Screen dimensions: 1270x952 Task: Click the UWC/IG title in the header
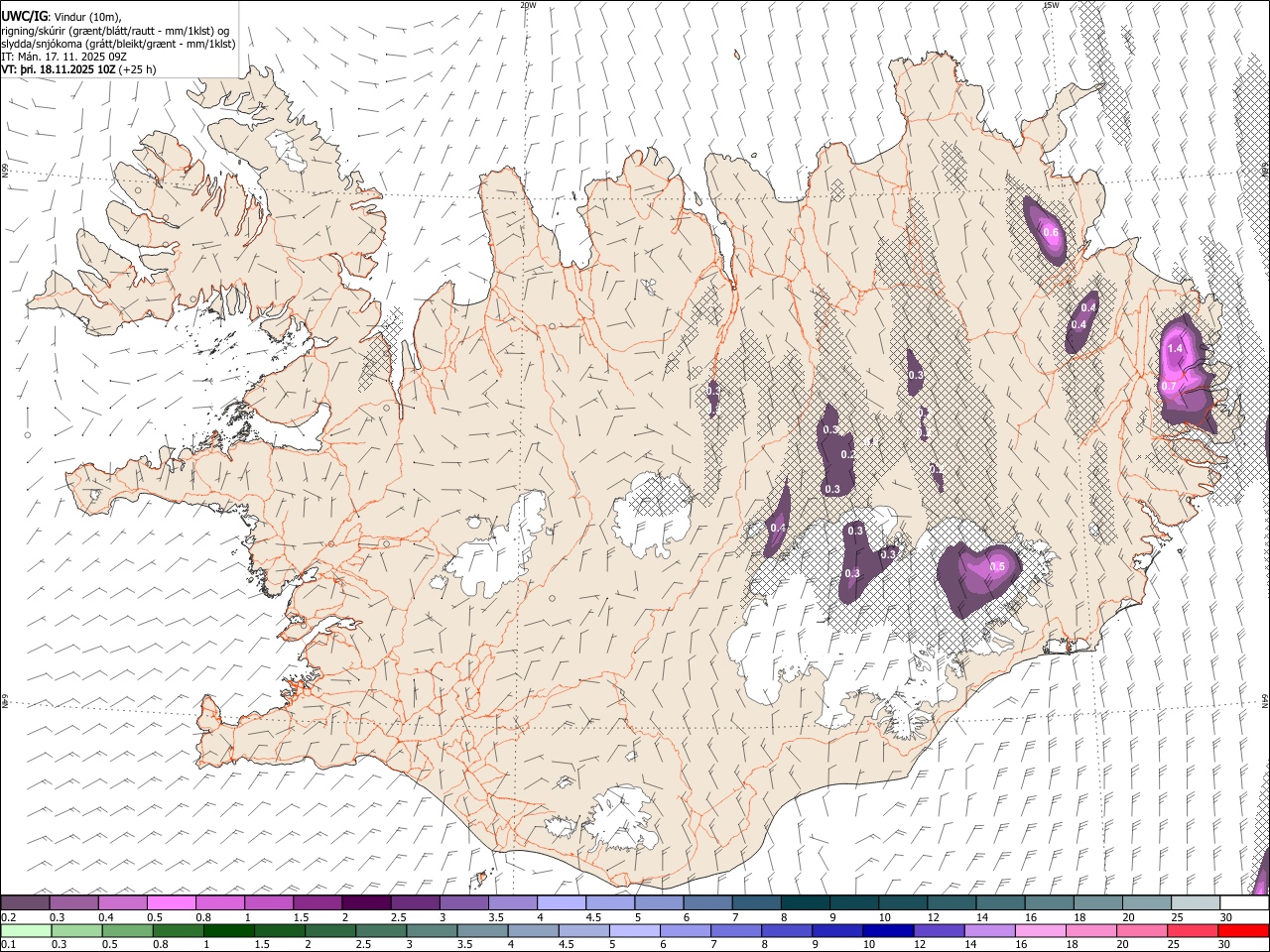pos(24,17)
